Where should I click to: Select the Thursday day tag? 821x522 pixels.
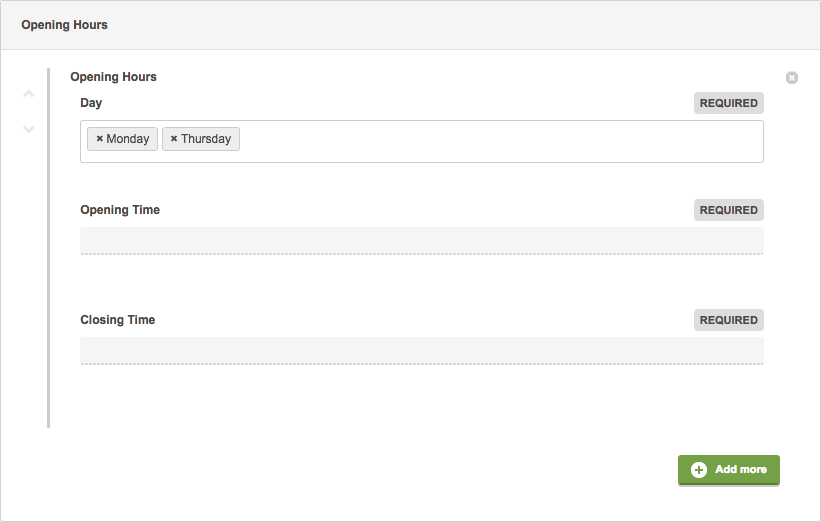point(206,139)
